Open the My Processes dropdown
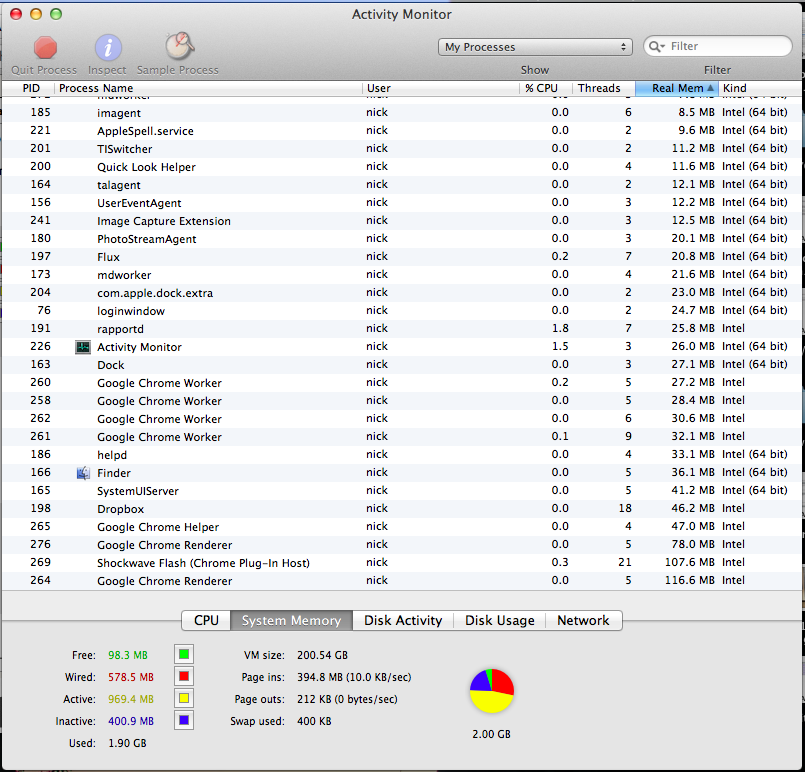805x772 pixels. (x=535, y=47)
